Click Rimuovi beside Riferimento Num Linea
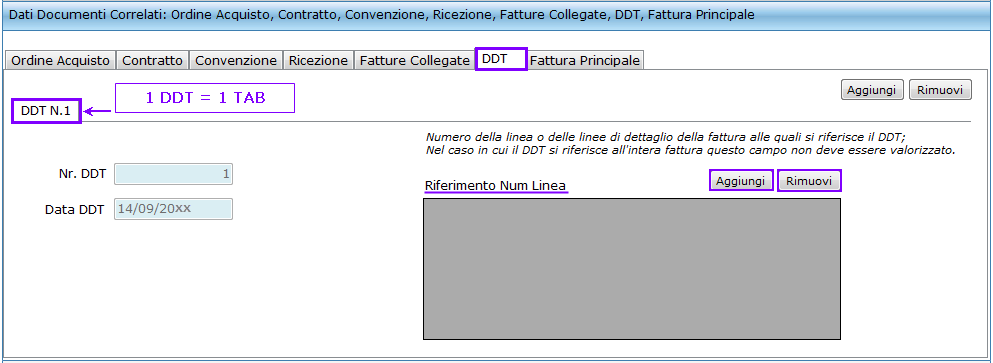 (809, 181)
